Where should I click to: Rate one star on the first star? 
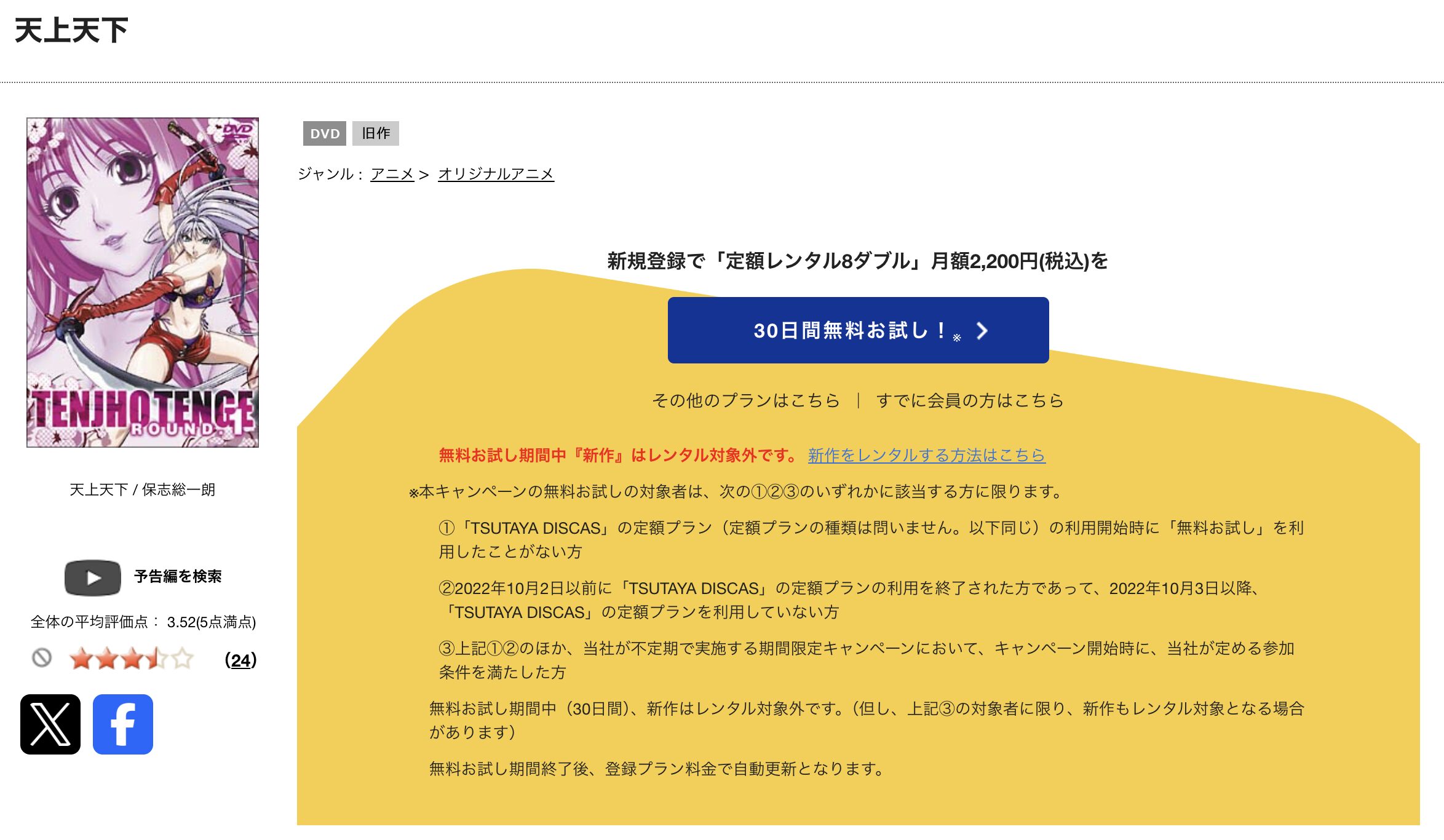(81, 659)
